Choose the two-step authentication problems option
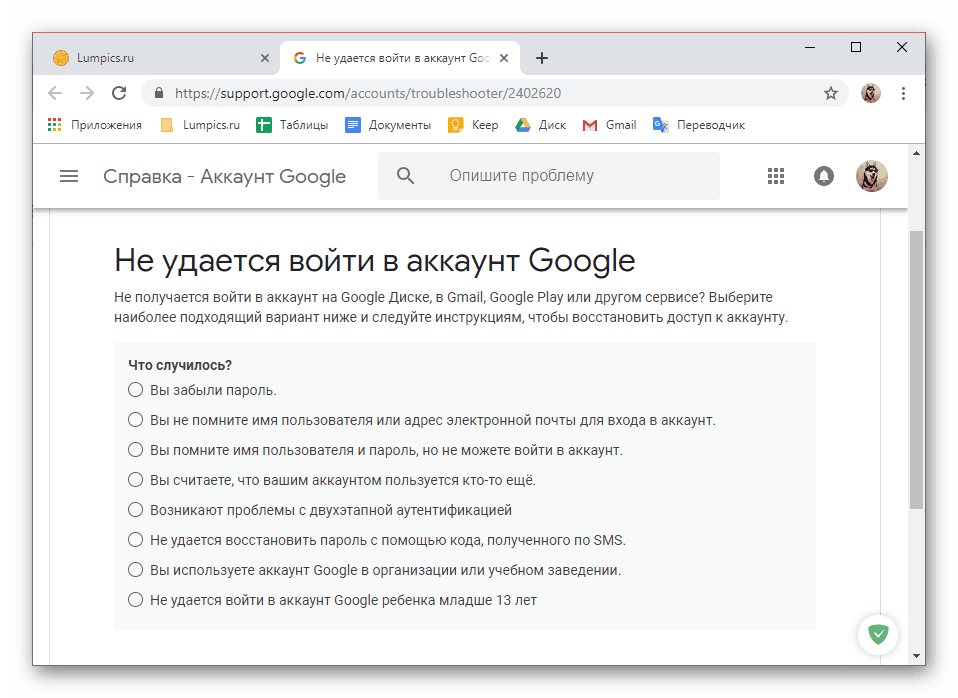The image size is (958, 698). coord(136,510)
